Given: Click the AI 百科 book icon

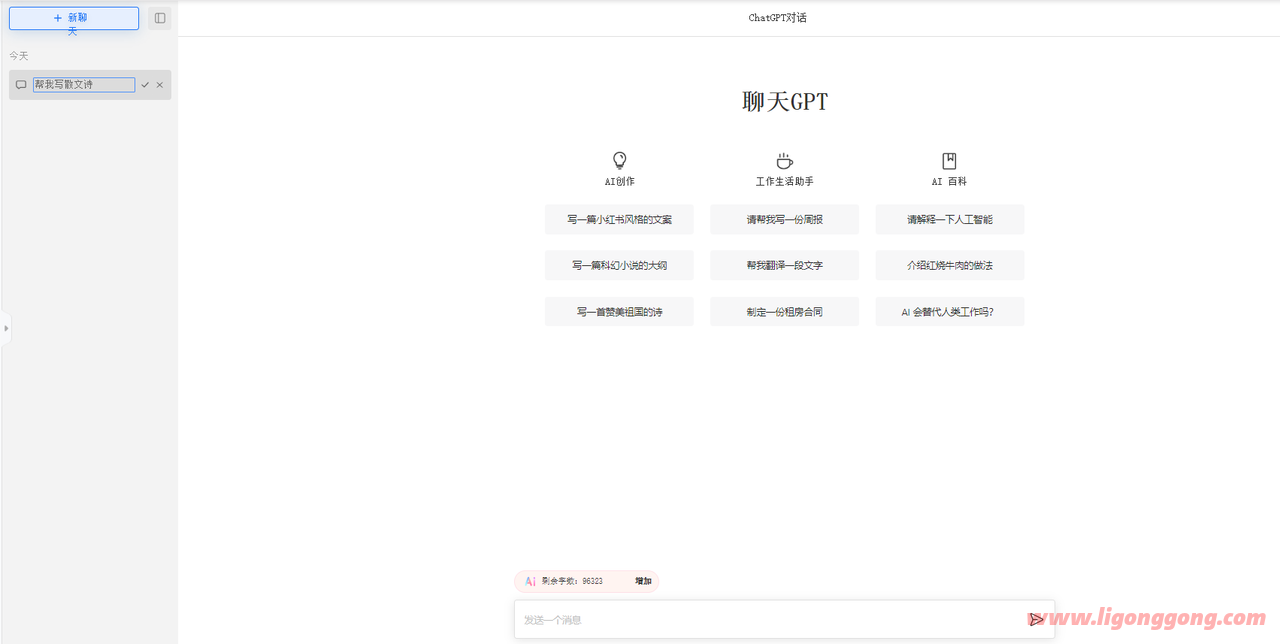Looking at the screenshot, I should coord(949,160).
